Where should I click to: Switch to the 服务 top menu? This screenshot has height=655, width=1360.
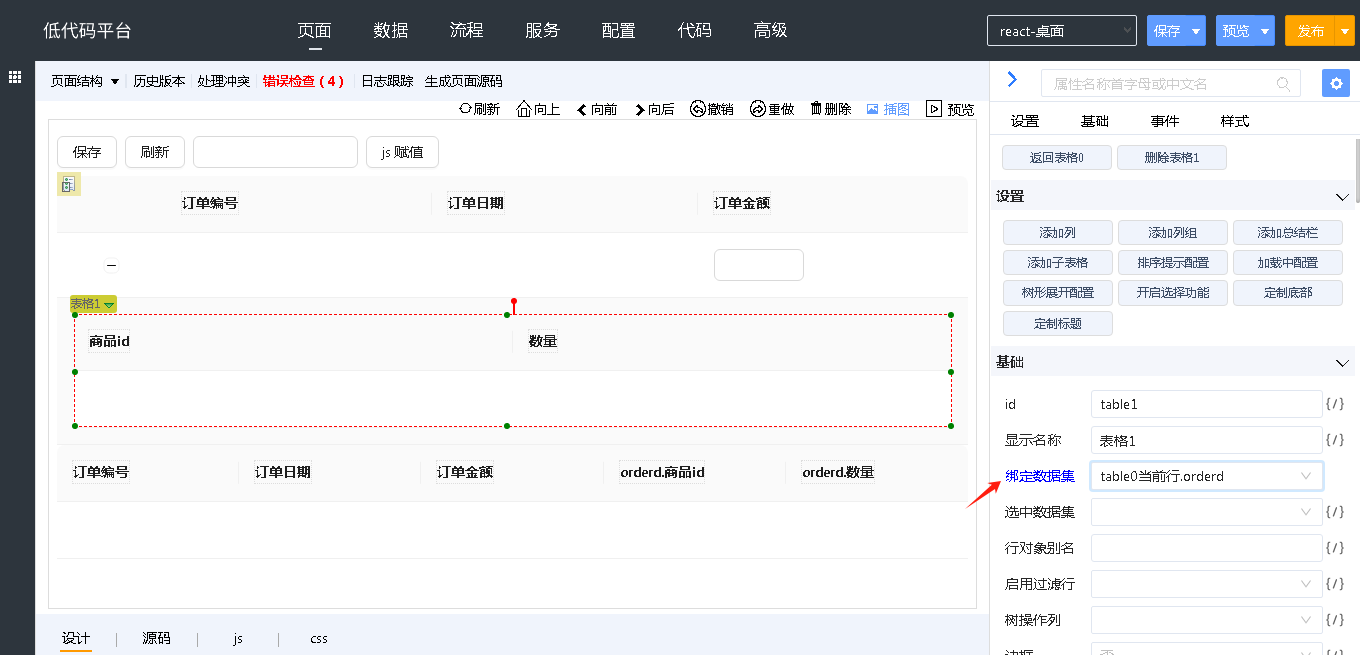click(x=543, y=30)
